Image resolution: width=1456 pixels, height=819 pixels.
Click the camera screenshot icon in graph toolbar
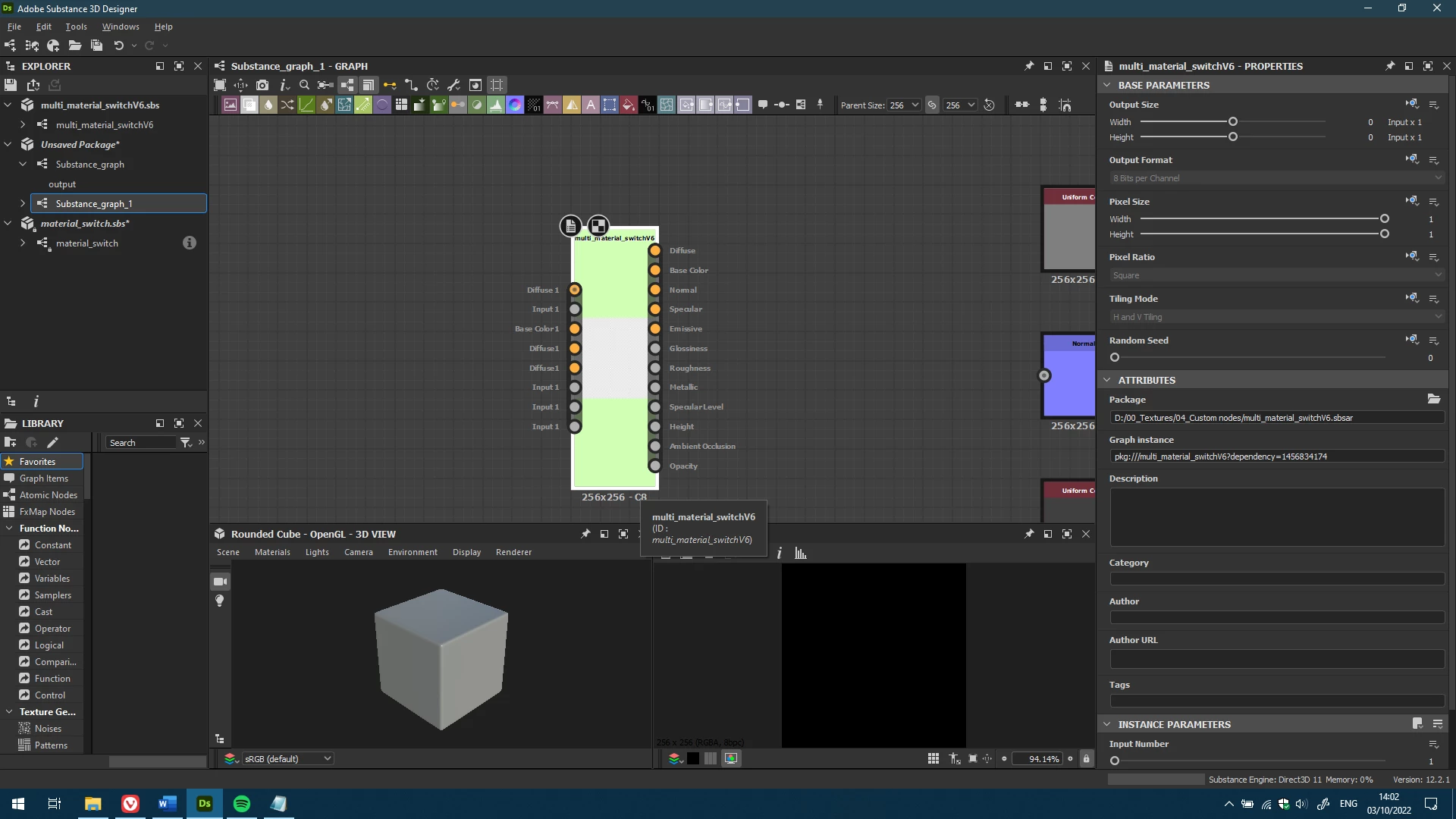262,85
